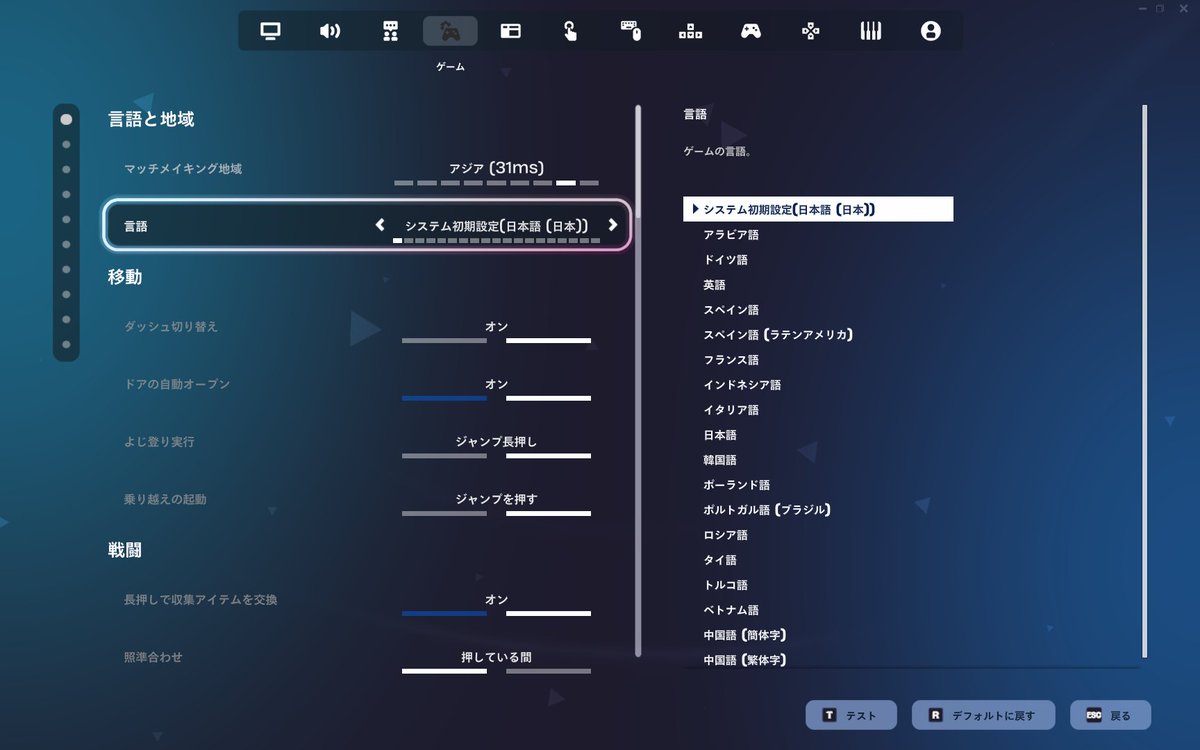
Task: Choose スペイン語 (ラテンアメリカ) from the list
Action: click(778, 334)
